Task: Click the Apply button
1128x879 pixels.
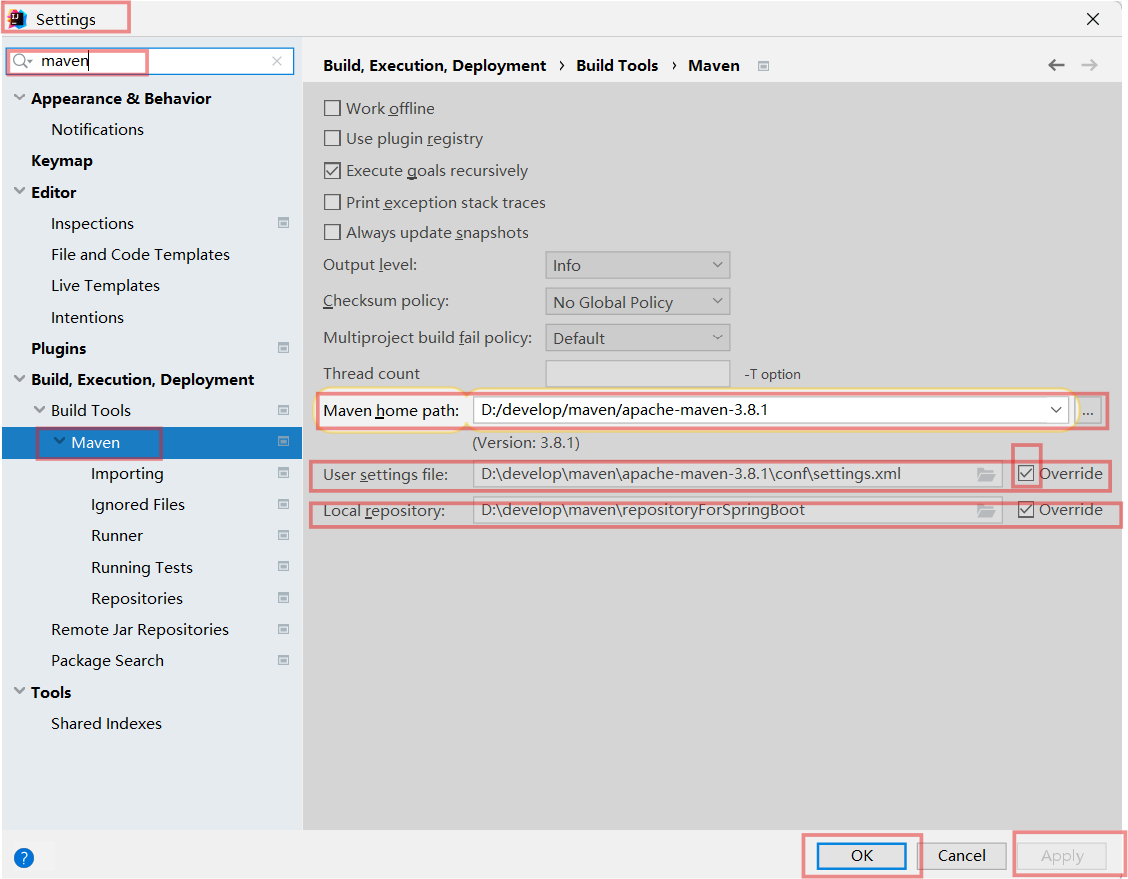Action: 1062,855
